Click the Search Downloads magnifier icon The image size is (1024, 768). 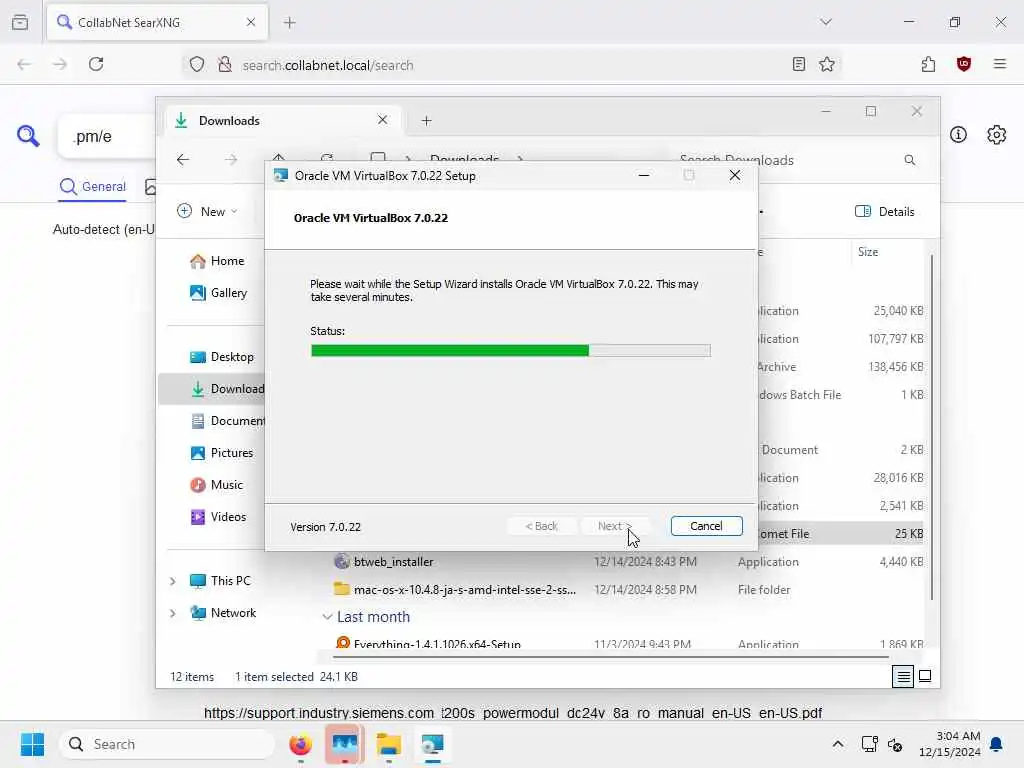(910, 160)
